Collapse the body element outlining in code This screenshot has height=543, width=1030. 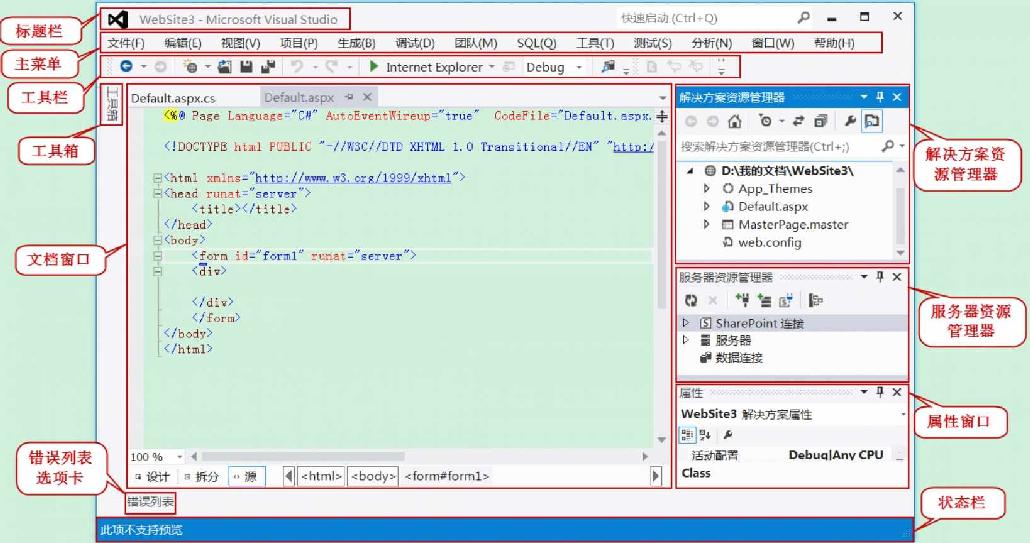pos(158,240)
